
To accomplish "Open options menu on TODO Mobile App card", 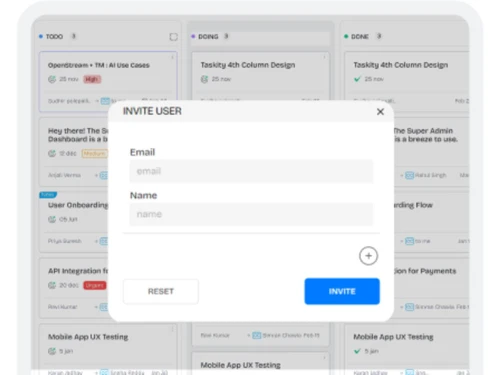I will [172, 329].
